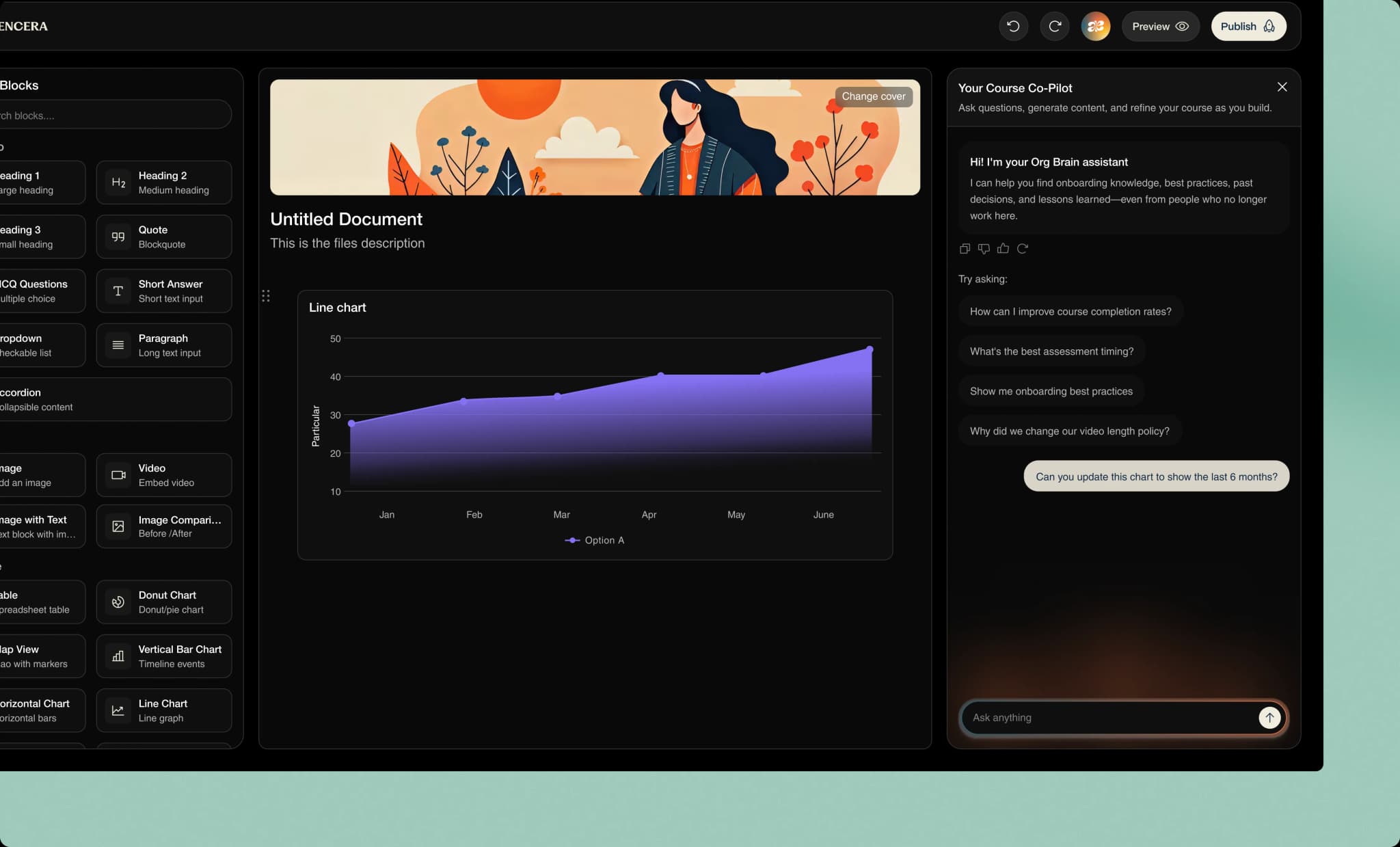Click the thumbs up feedback icon
Viewport: 1400px width, 847px height.
click(1003, 249)
